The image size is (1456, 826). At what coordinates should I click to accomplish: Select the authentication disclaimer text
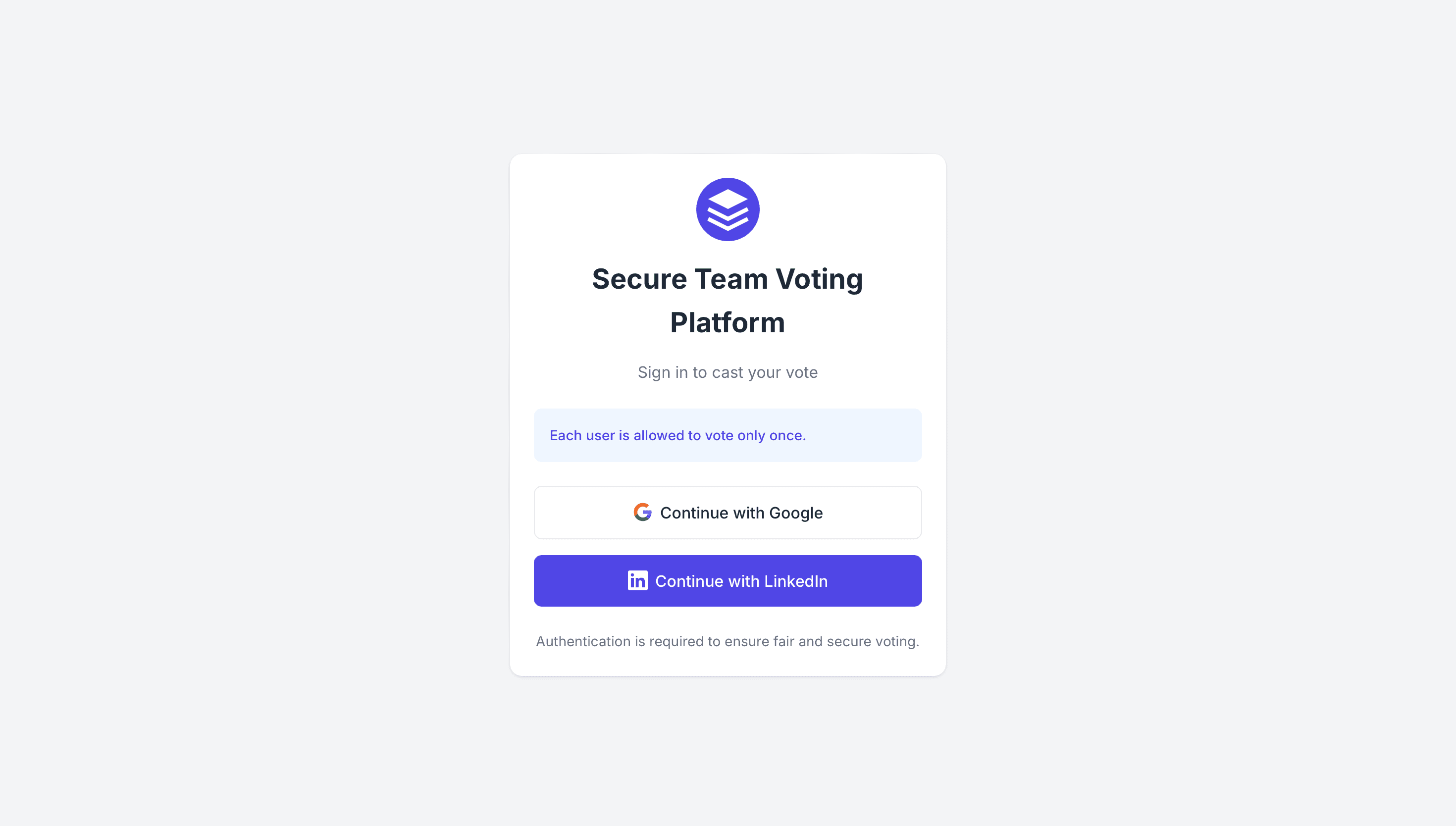tap(727, 641)
